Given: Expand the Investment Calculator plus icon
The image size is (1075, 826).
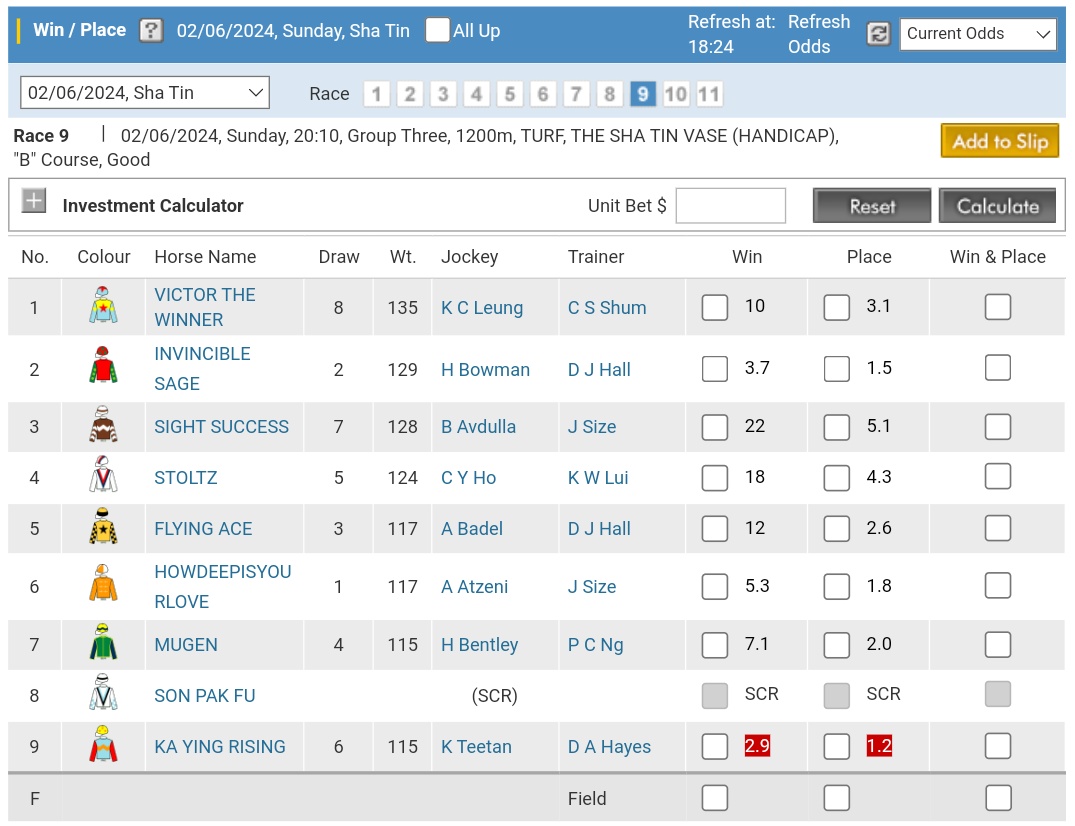Looking at the screenshot, I should tap(34, 201).
